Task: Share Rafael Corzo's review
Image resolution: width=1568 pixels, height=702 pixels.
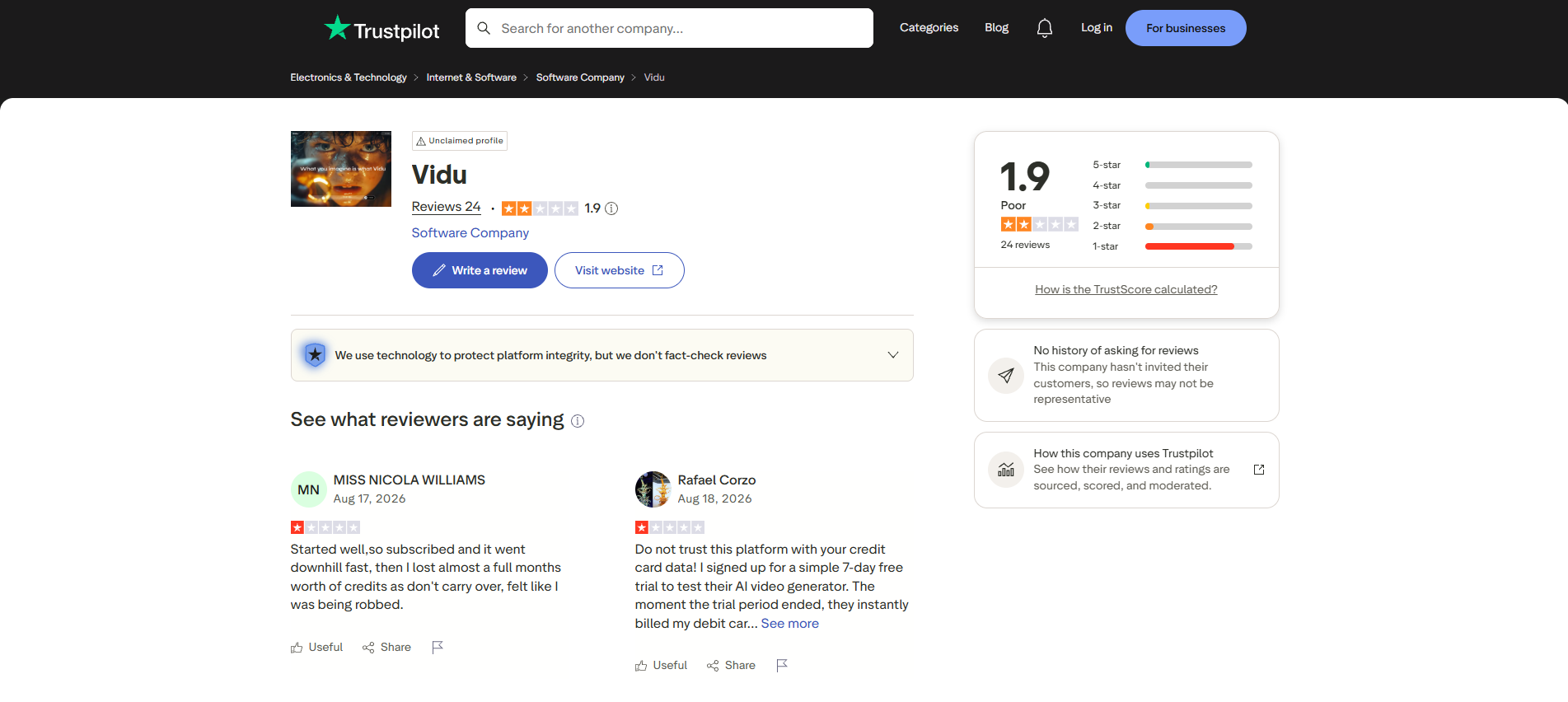Action: tap(731, 666)
